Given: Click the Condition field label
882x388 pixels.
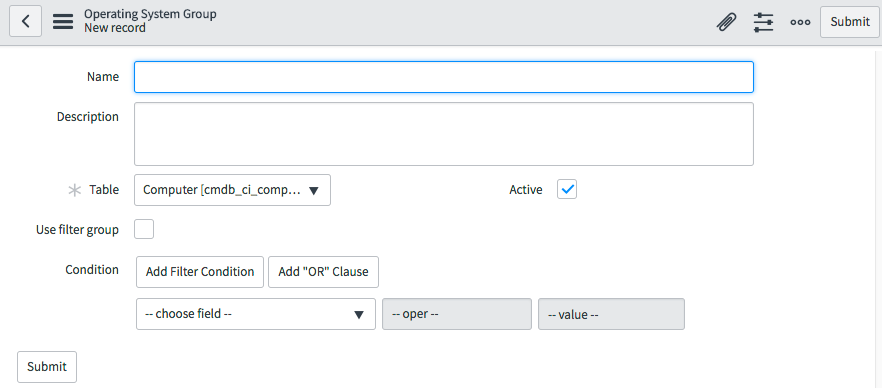Looking at the screenshot, I should pos(92,270).
